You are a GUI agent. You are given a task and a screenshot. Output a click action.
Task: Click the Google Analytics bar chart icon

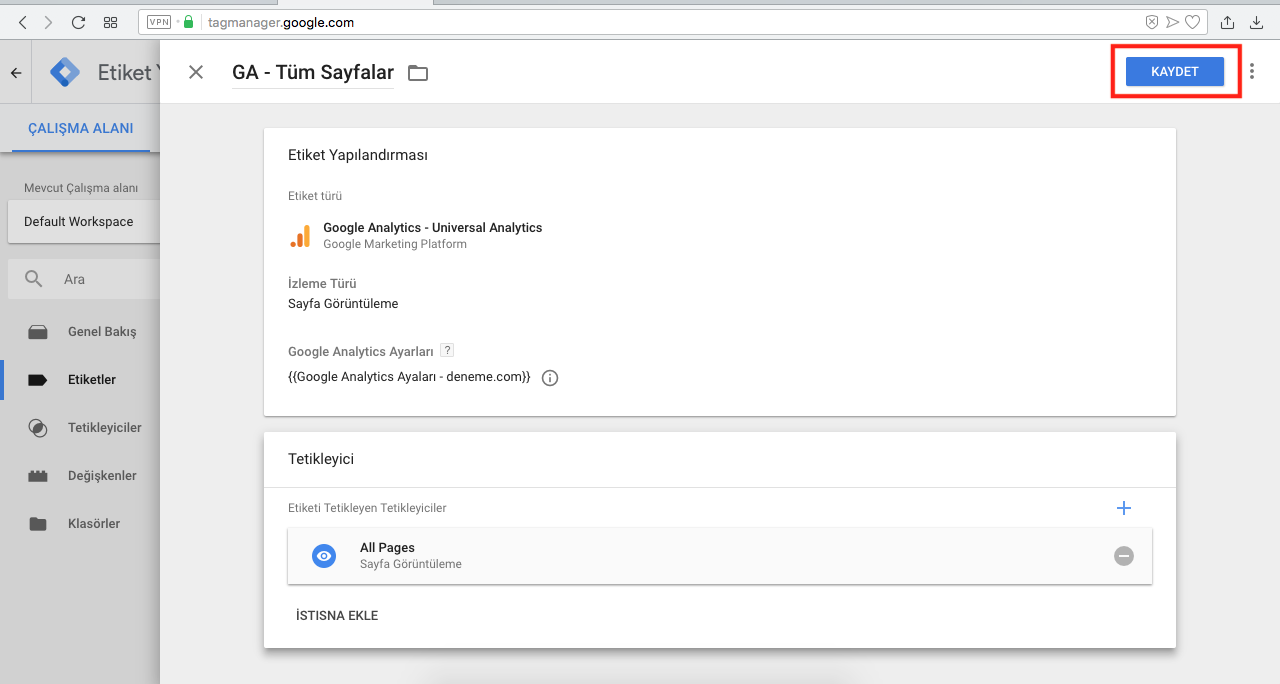[x=300, y=236]
